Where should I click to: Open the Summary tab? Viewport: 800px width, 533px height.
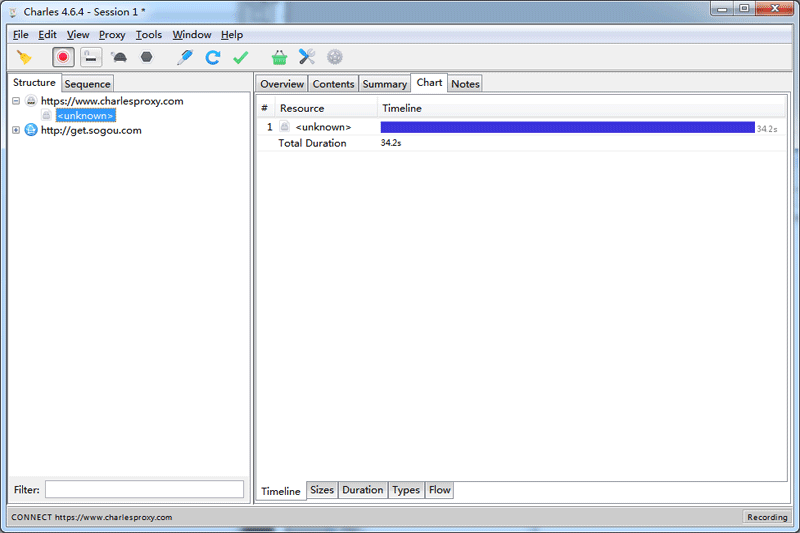[x=385, y=84]
